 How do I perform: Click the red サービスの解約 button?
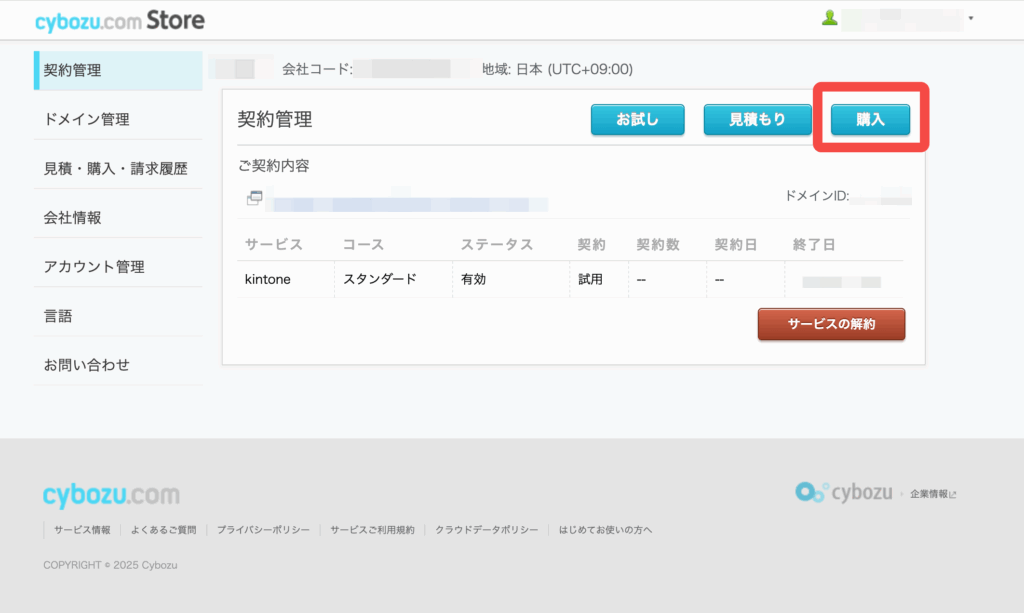click(x=831, y=324)
